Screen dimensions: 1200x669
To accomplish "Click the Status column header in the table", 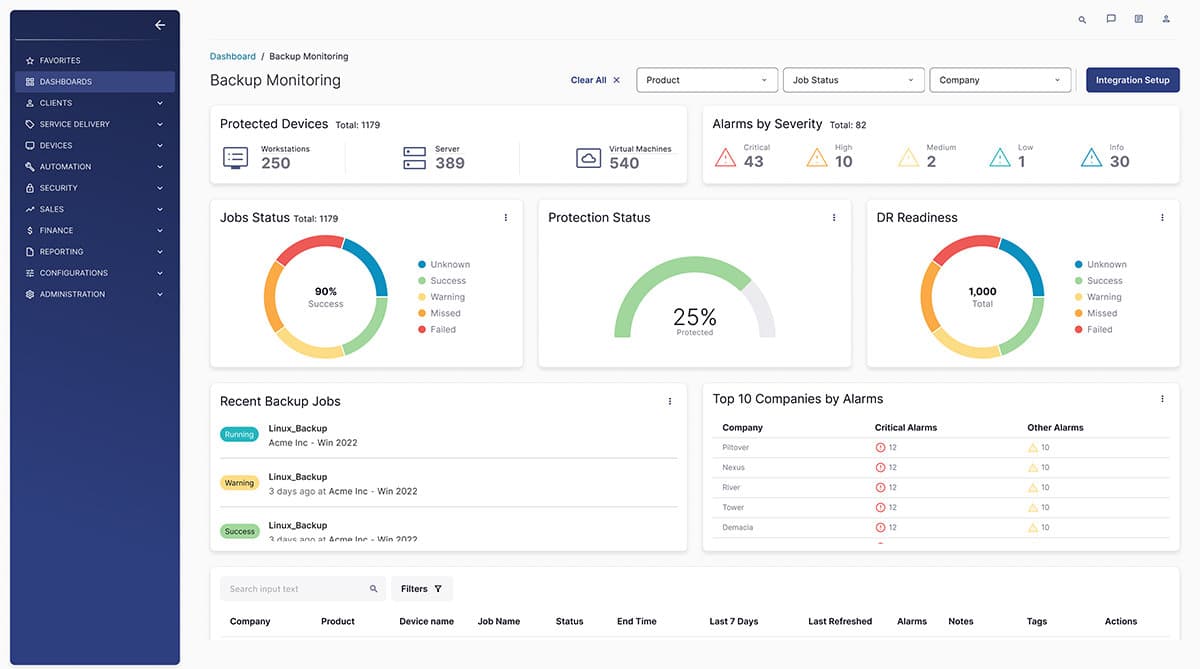I will (x=569, y=621).
